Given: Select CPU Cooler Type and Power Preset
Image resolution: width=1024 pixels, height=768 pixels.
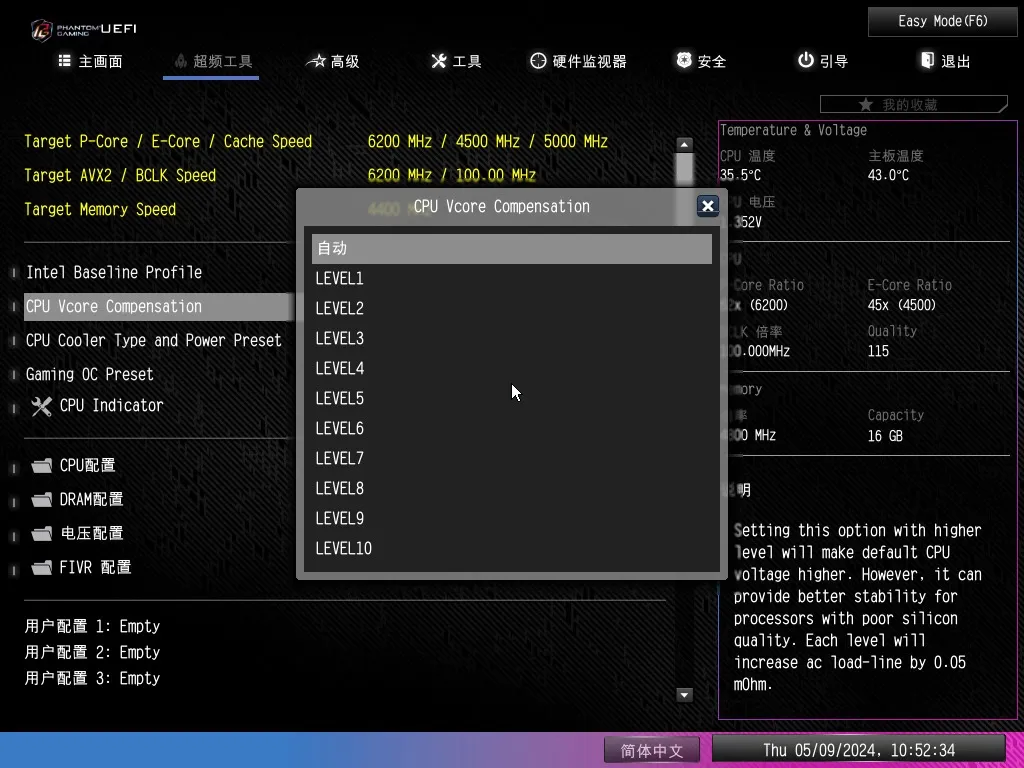Looking at the screenshot, I should 153,340.
